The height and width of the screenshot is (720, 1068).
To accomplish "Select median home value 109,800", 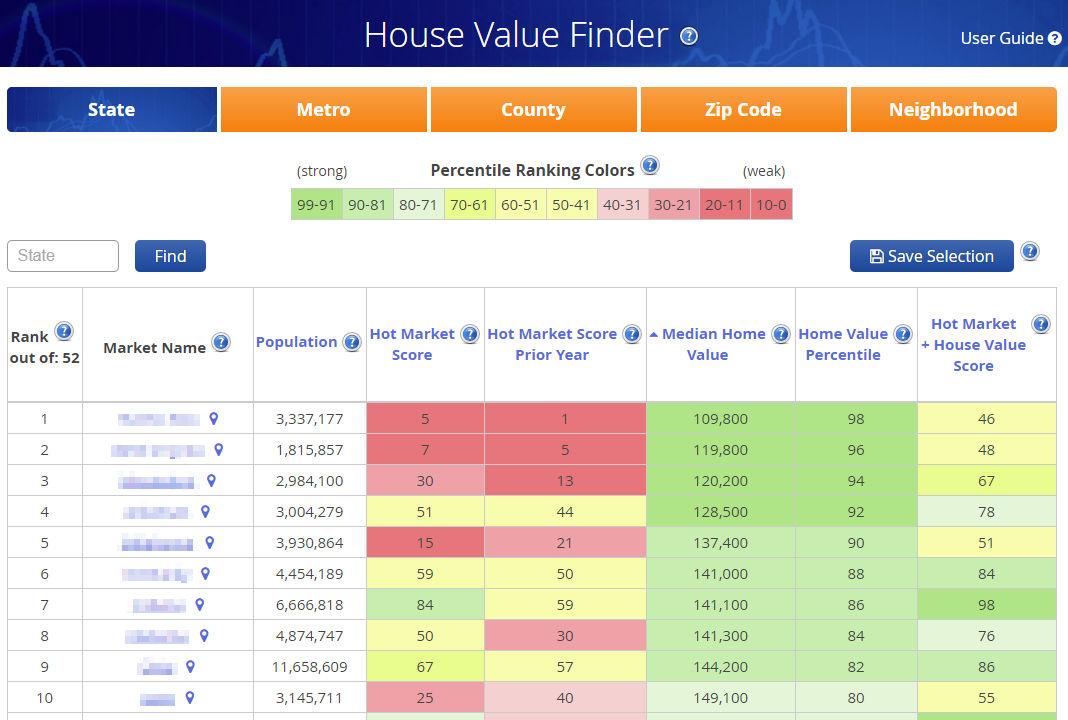I will (721, 419).
